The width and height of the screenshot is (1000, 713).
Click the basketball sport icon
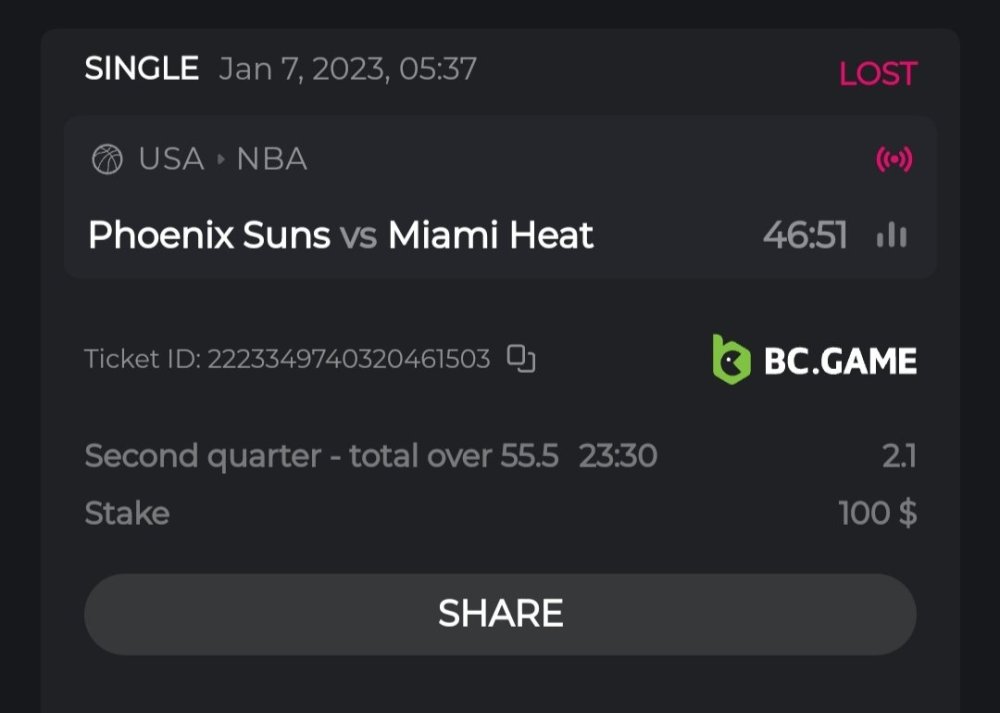click(107, 160)
